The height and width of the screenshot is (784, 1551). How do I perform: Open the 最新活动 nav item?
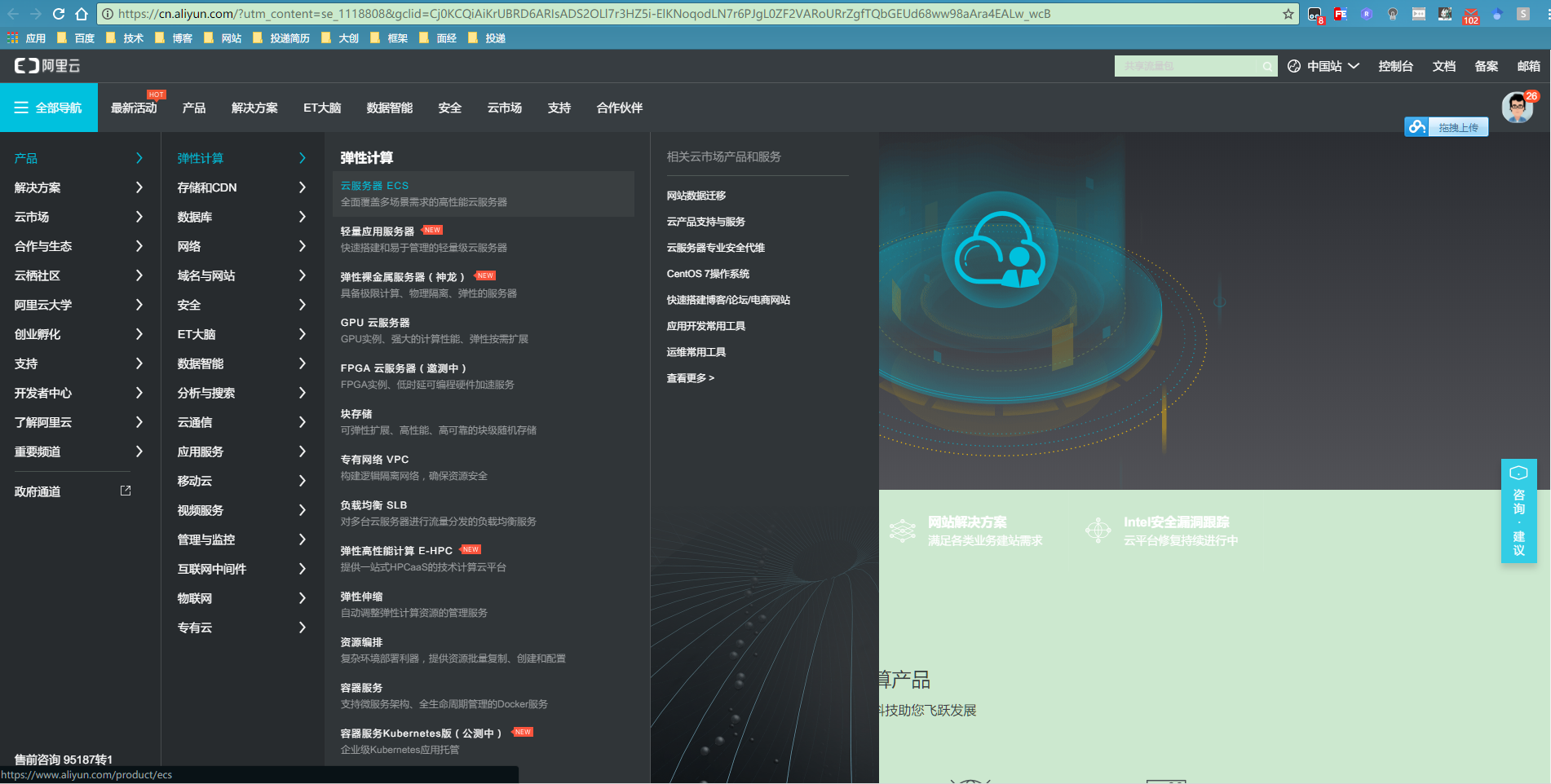(x=134, y=108)
